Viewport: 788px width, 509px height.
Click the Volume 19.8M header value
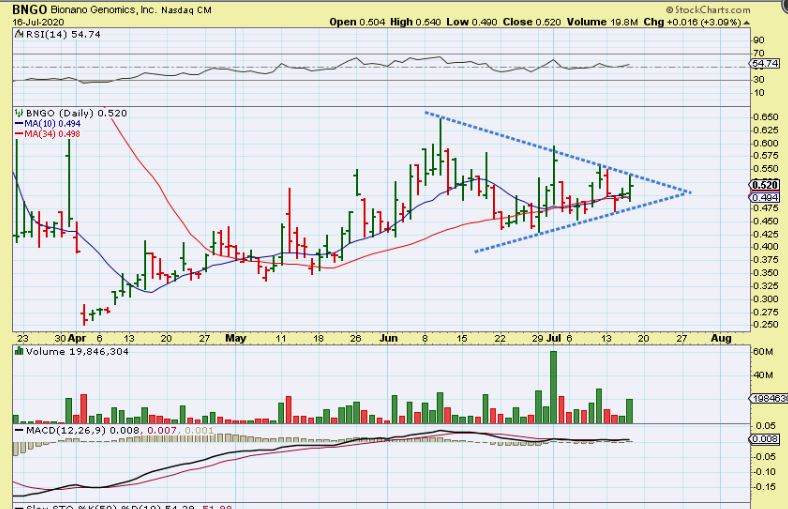(603, 22)
